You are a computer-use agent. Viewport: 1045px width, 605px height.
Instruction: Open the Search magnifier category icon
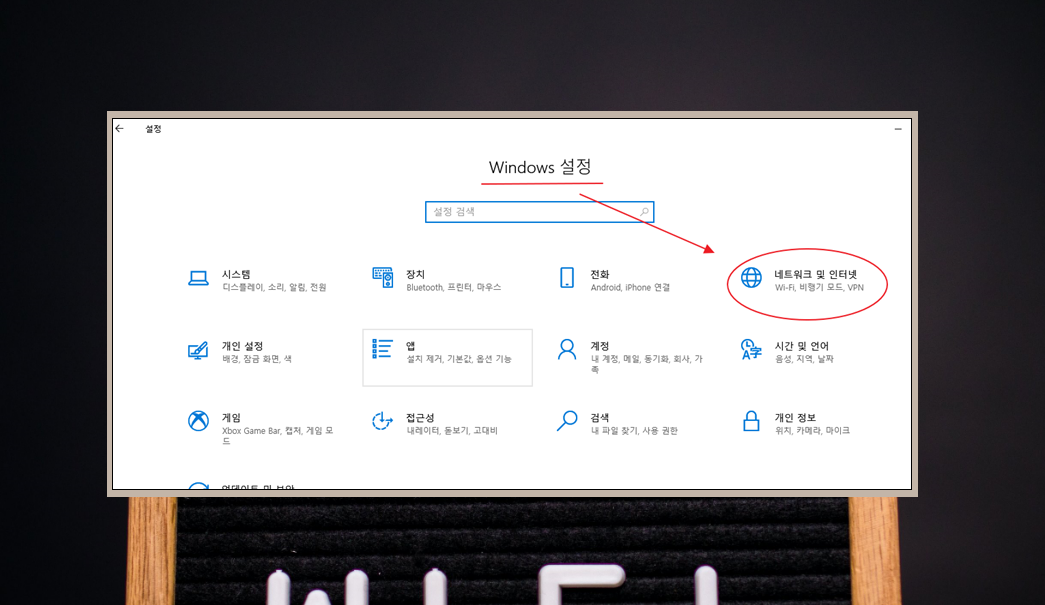pos(567,421)
